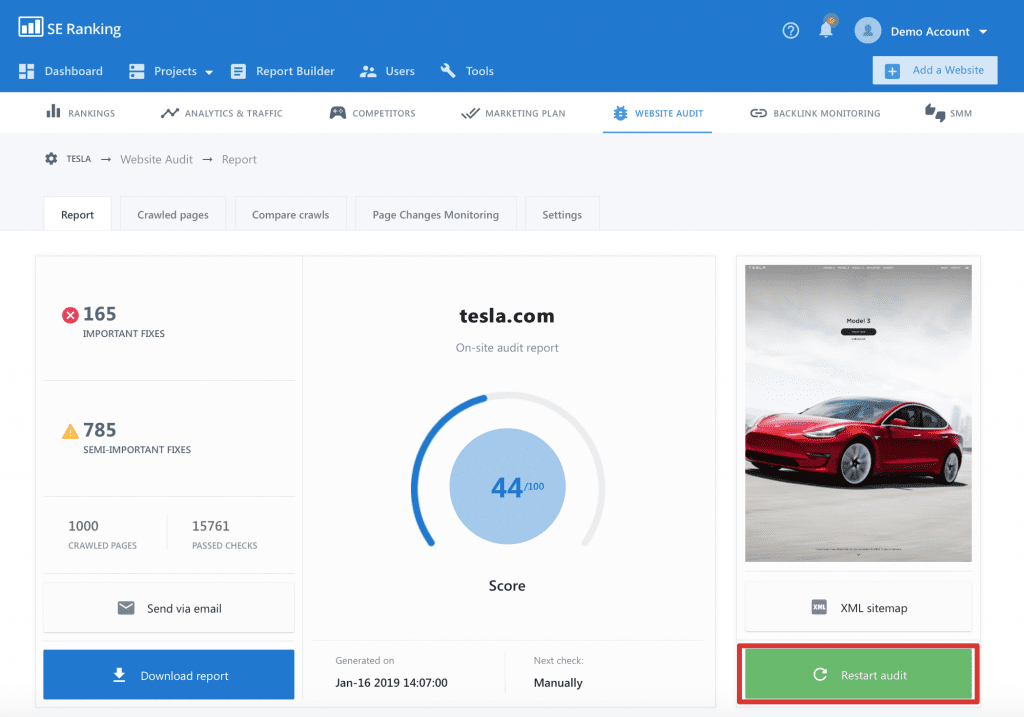The height and width of the screenshot is (717, 1024).
Task: Open the tesla.com website preview thumbnail
Action: tap(857, 412)
